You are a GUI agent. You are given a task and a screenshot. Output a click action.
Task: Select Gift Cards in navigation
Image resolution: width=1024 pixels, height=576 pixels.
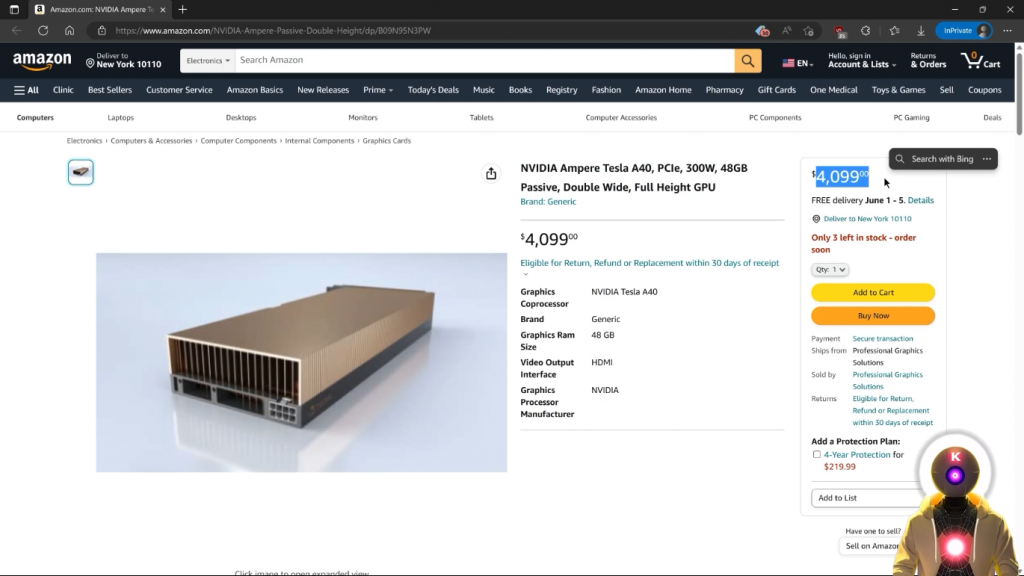(776, 90)
